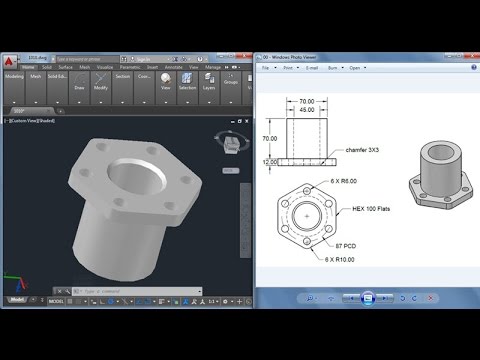Image resolution: width=480 pixels, height=360 pixels.
Task: Open the Layers panel icon
Action: tap(209, 79)
